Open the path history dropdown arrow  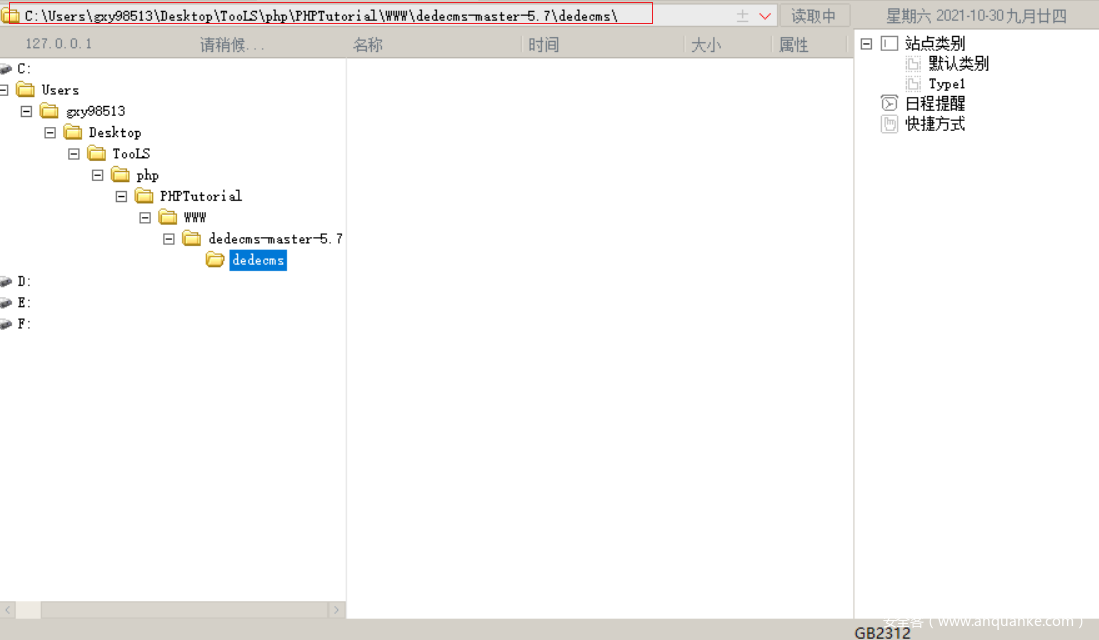click(765, 16)
